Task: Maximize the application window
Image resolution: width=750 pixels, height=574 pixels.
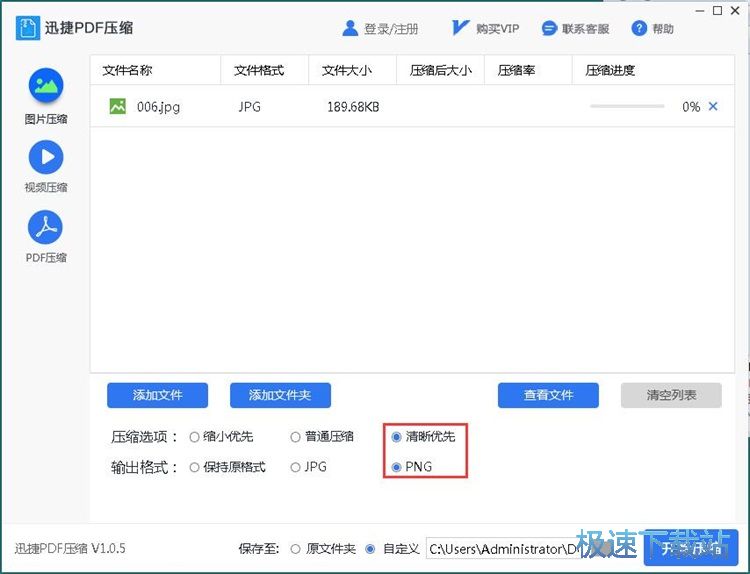Action: point(717,11)
